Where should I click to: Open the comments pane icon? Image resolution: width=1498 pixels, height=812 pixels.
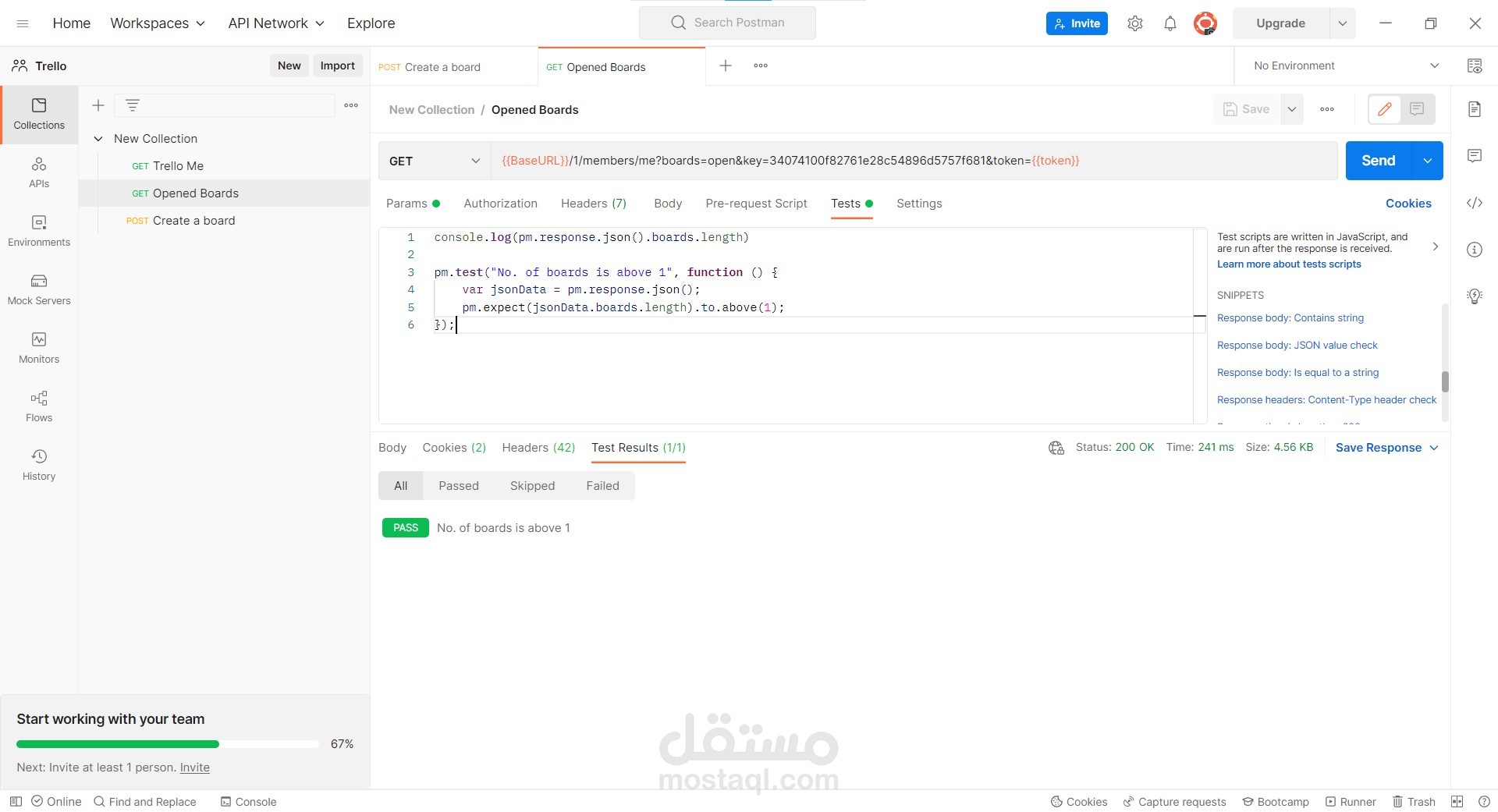pos(1475,156)
